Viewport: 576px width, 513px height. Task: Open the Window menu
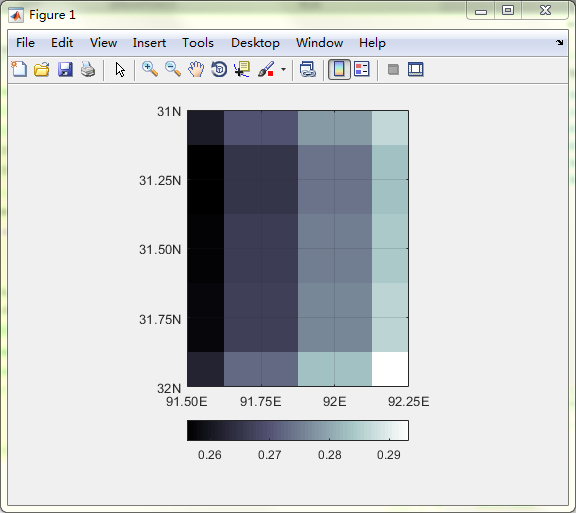coord(319,43)
